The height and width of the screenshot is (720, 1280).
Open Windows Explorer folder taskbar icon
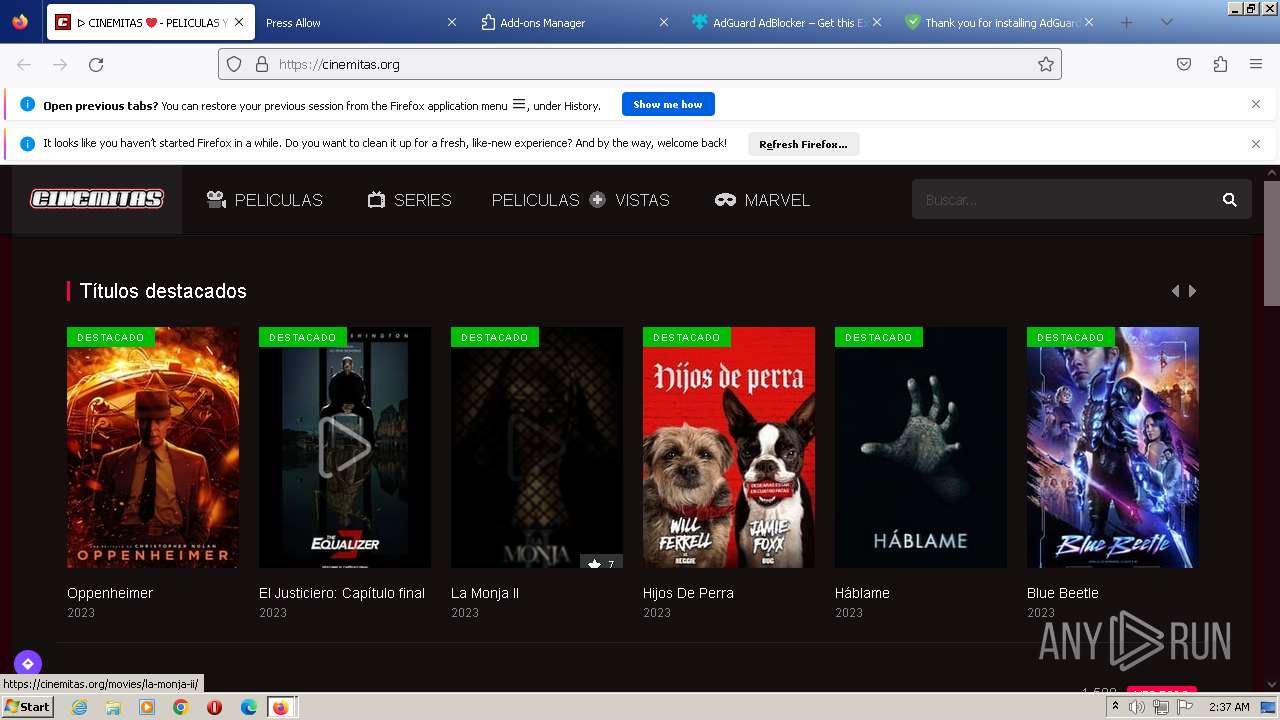tap(113, 707)
